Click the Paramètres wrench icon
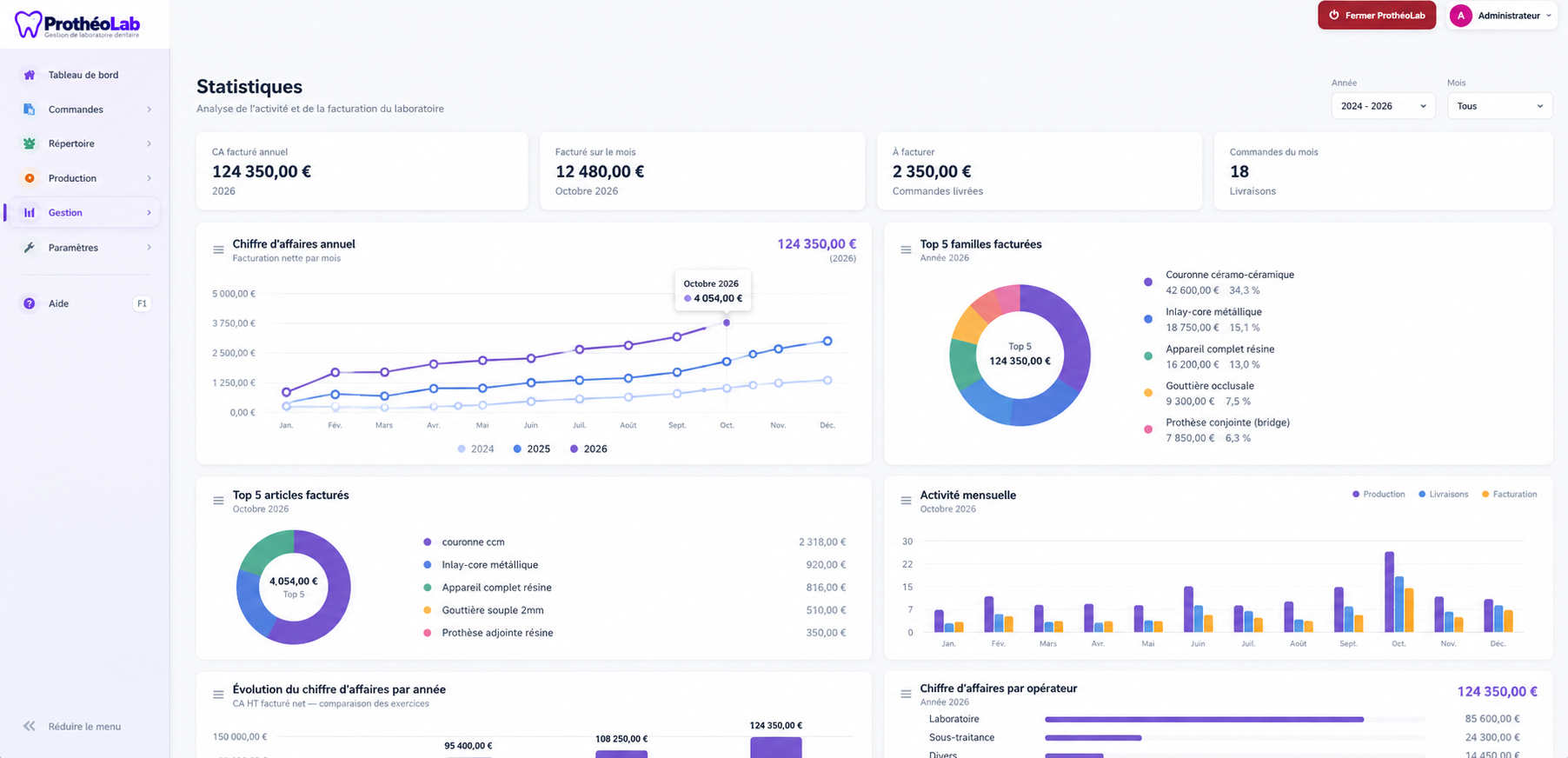This screenshot has width=1568, height=758. click(30, 248)
